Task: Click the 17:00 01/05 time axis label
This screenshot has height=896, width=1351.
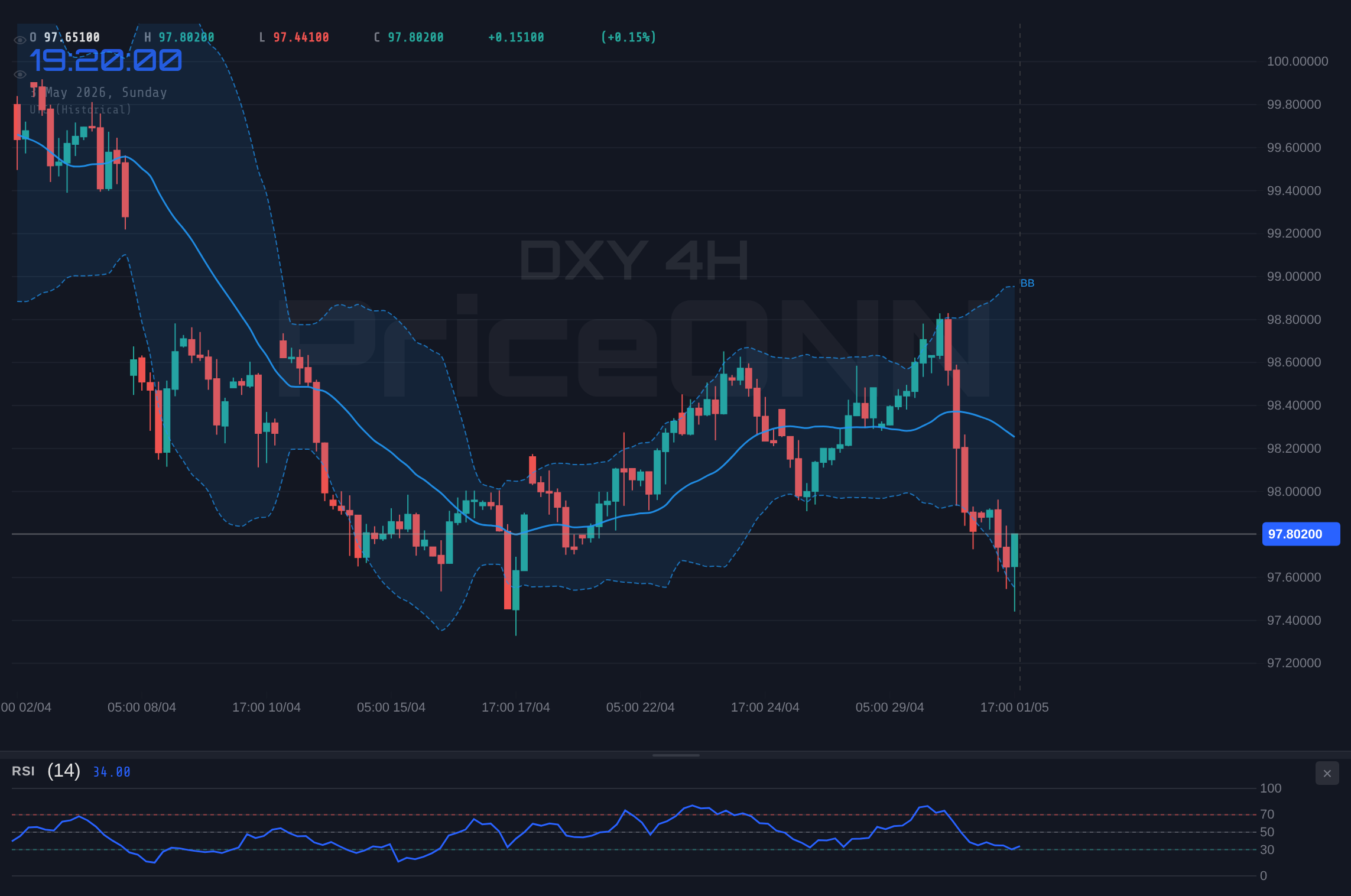Action: pyautogui.click(x=1015, y=707)
